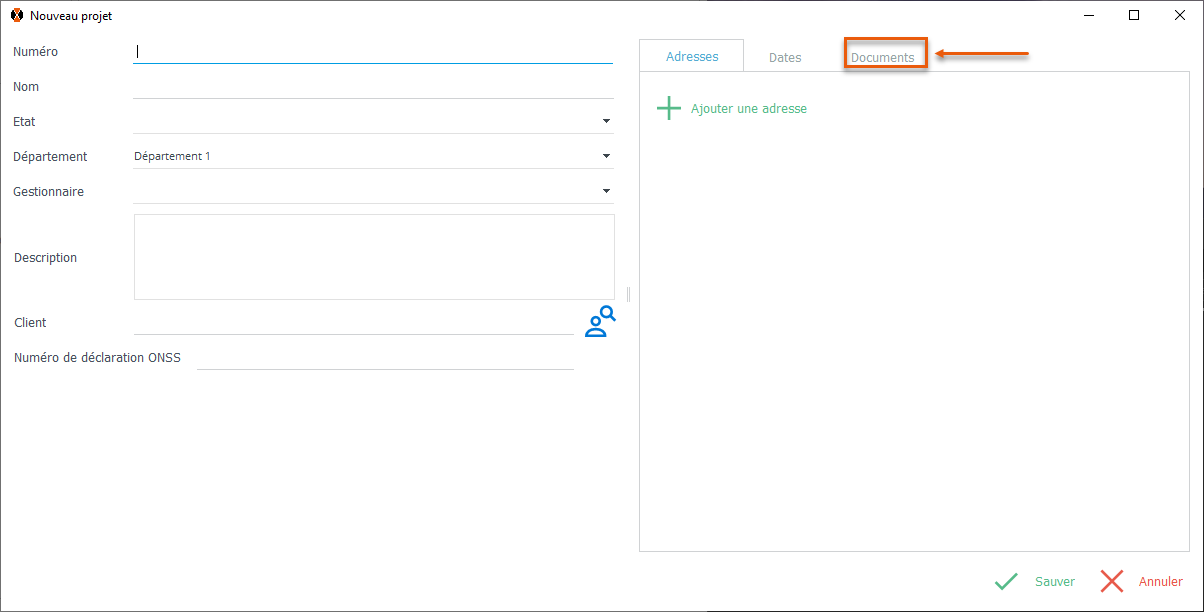Click inside the Description text area
Viewport: 1204px width, 612px height.
(374, 257)
